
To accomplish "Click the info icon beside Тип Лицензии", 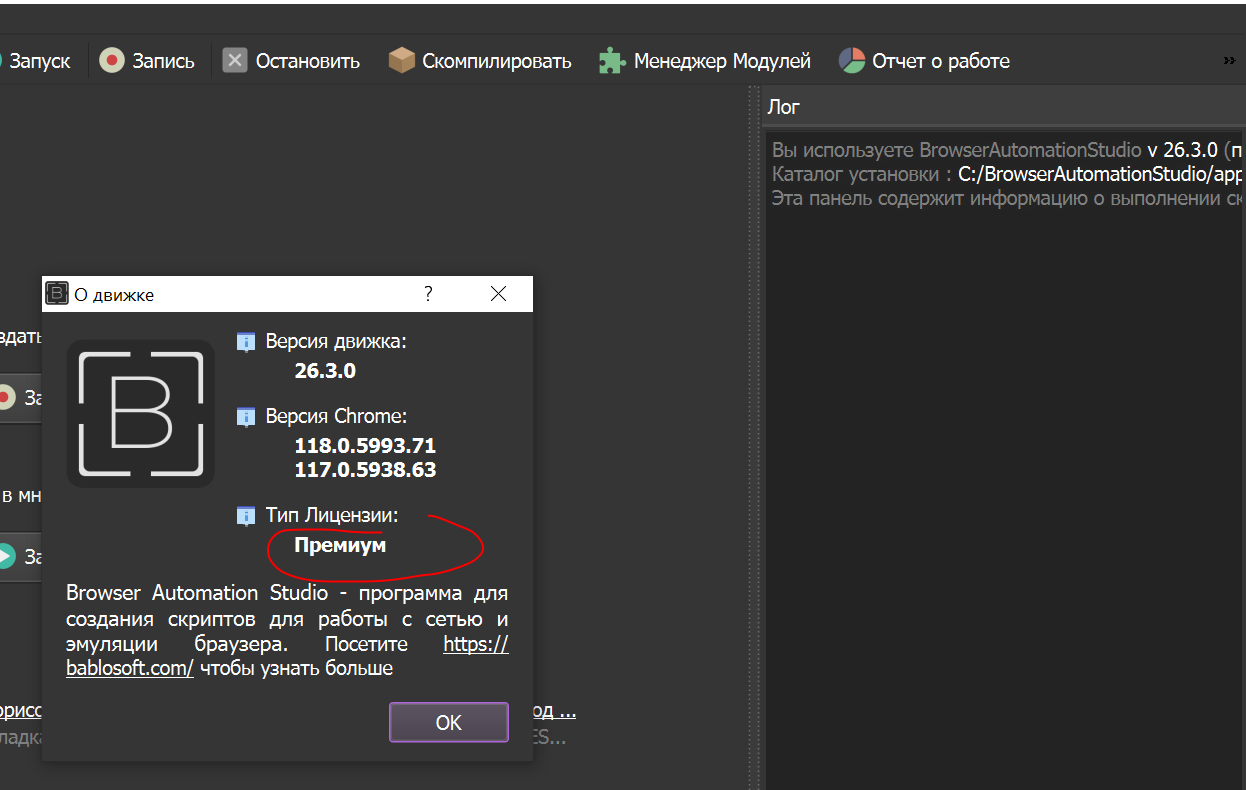I will click(246, 516).
